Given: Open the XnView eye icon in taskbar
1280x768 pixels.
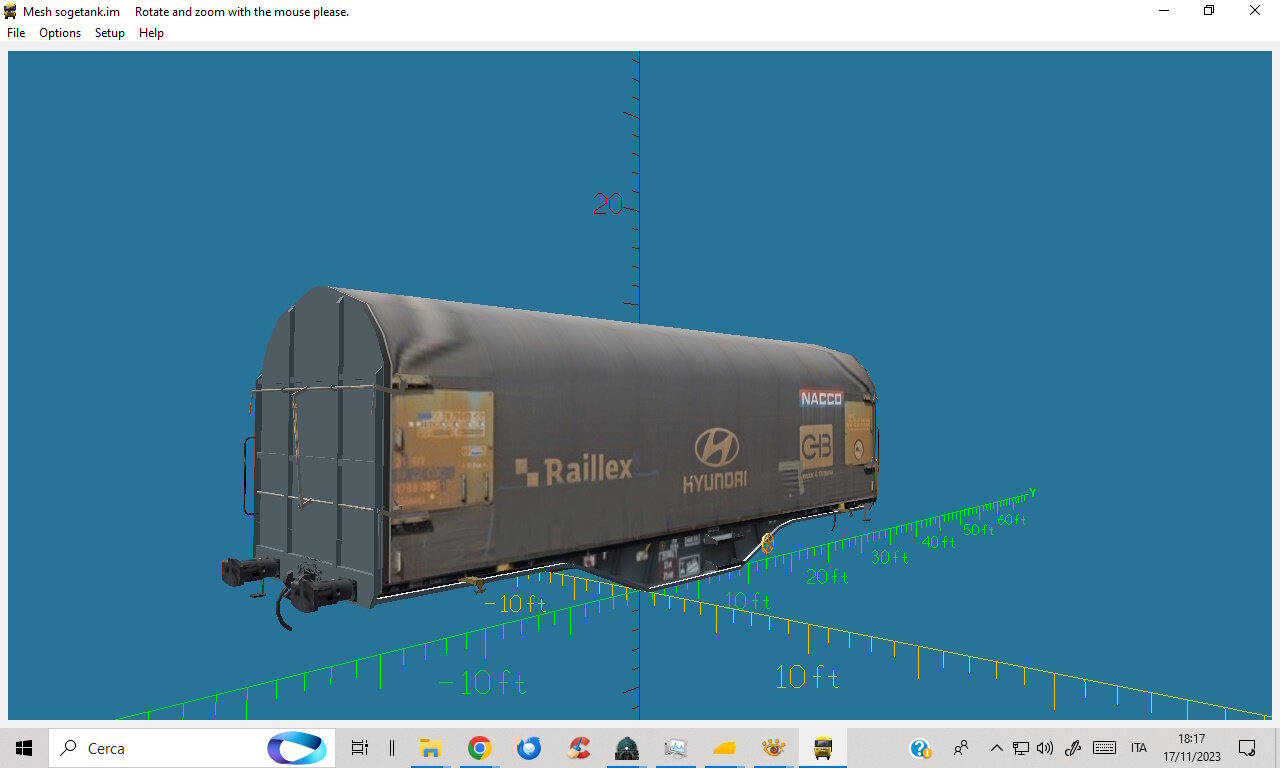Looking at the screenshot, I should coord(774,748).
